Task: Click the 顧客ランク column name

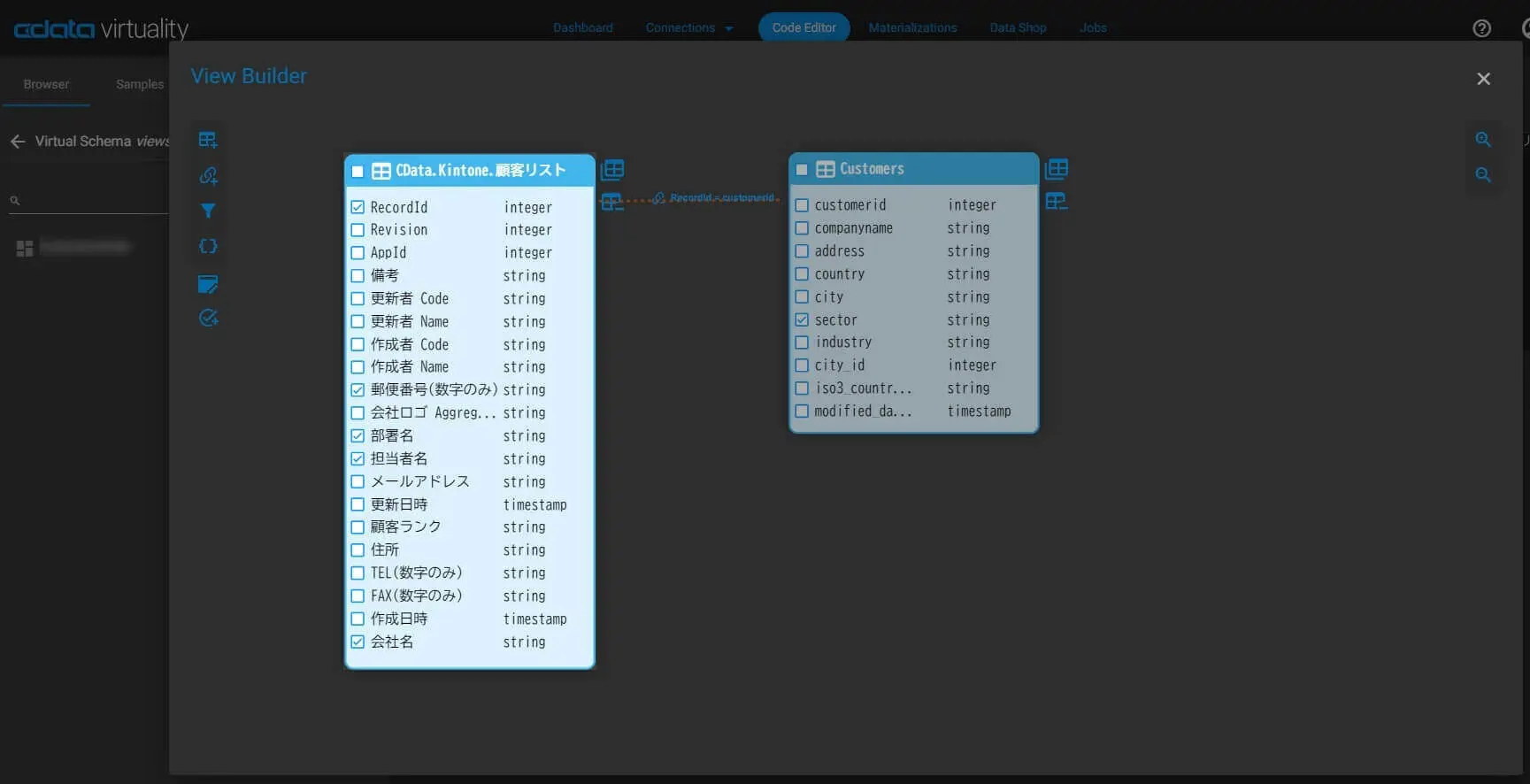Action: 405,527
